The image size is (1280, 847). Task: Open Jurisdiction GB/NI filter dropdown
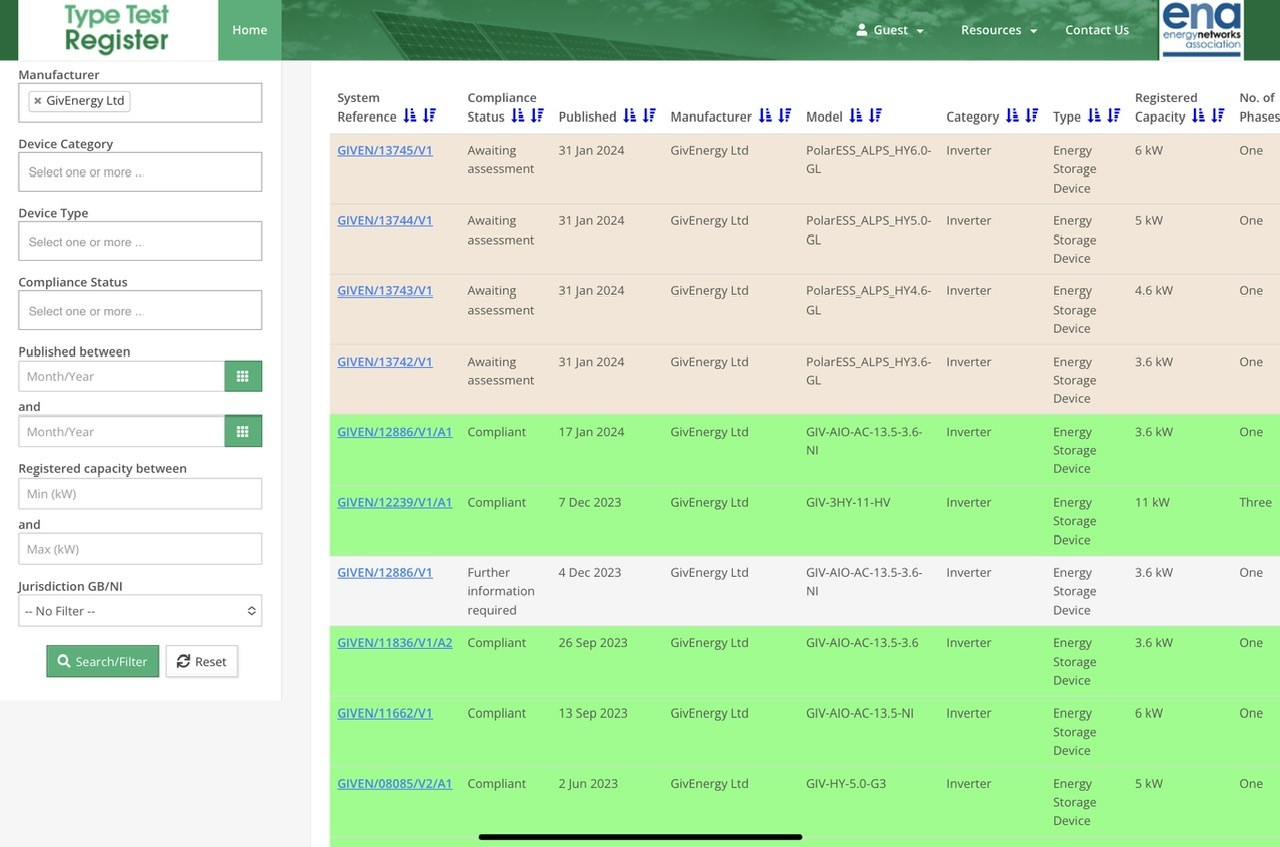140,611
